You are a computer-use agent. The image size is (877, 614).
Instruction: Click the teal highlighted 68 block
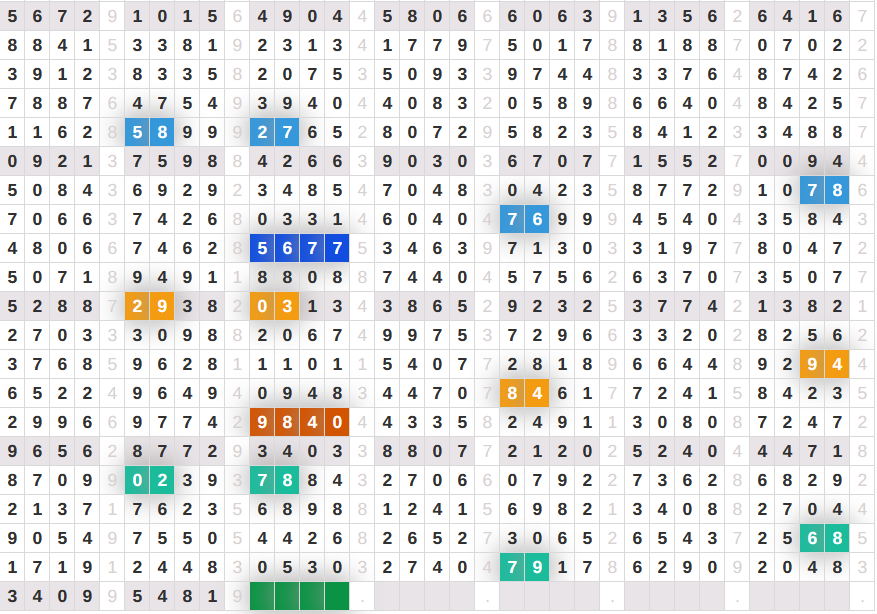tap(824, 538)
